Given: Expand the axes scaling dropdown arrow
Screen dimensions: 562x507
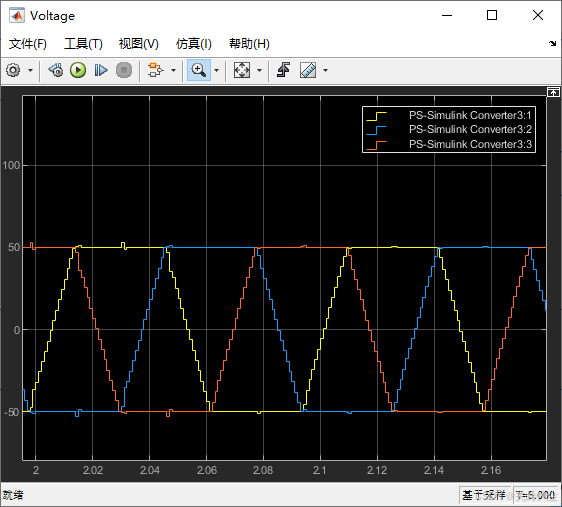Looking at the screenshot, I should pos(259,70).
